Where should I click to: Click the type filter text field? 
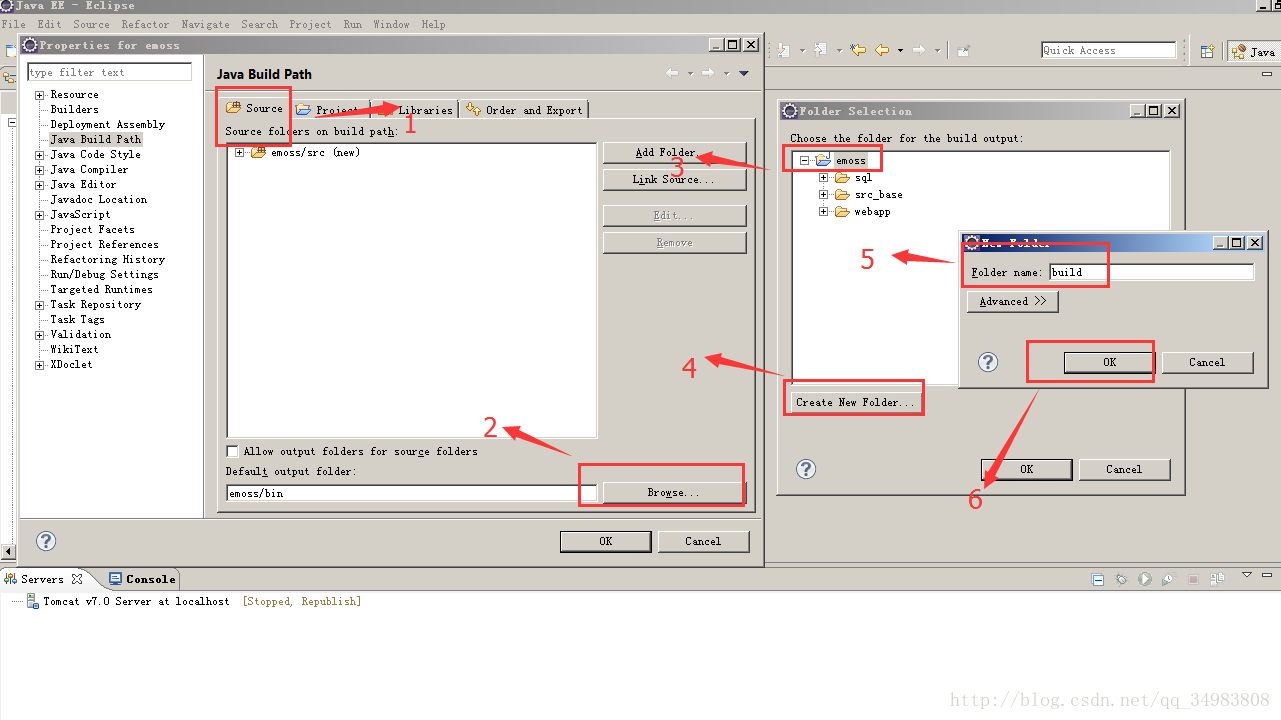(109, 72)
